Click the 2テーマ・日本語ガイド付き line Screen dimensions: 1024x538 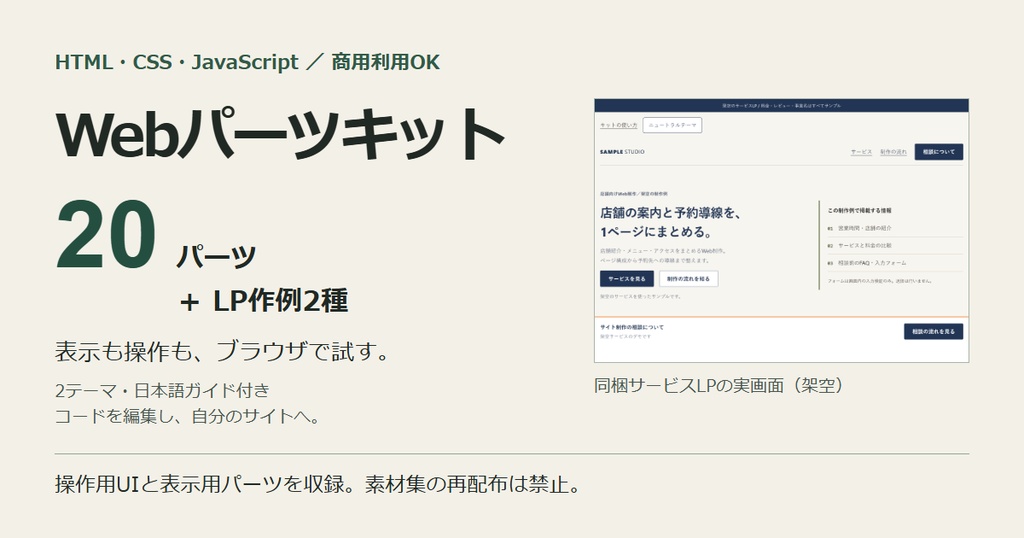[x=162, y=390]
